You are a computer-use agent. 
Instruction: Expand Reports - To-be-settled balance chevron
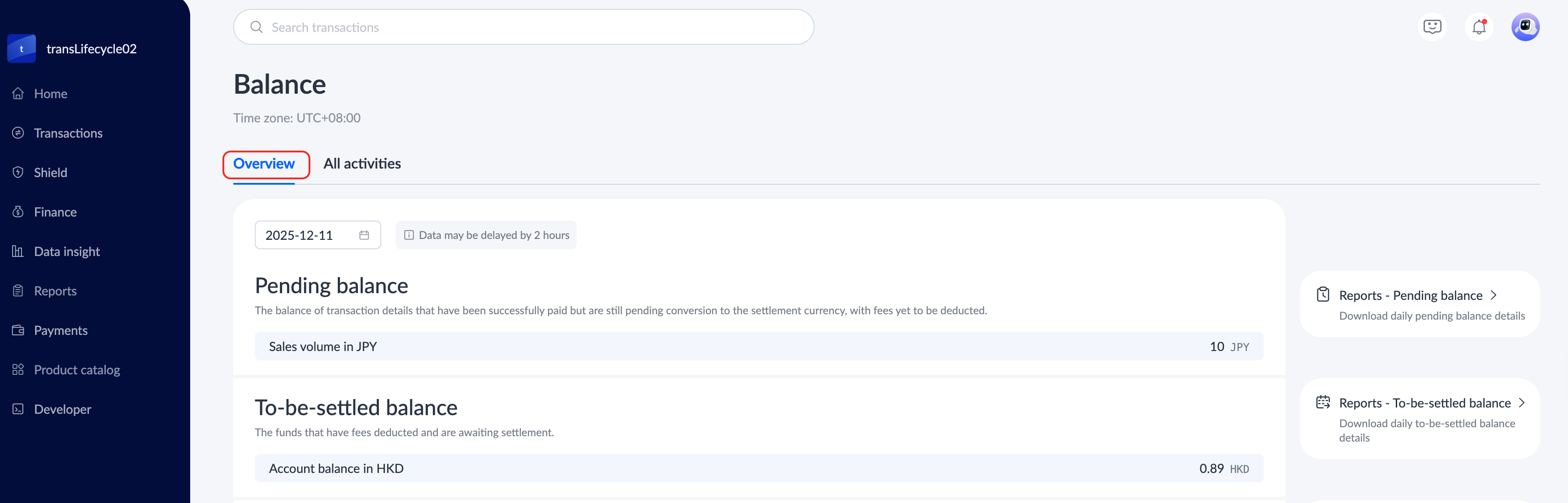click(x=1522, y=403)
